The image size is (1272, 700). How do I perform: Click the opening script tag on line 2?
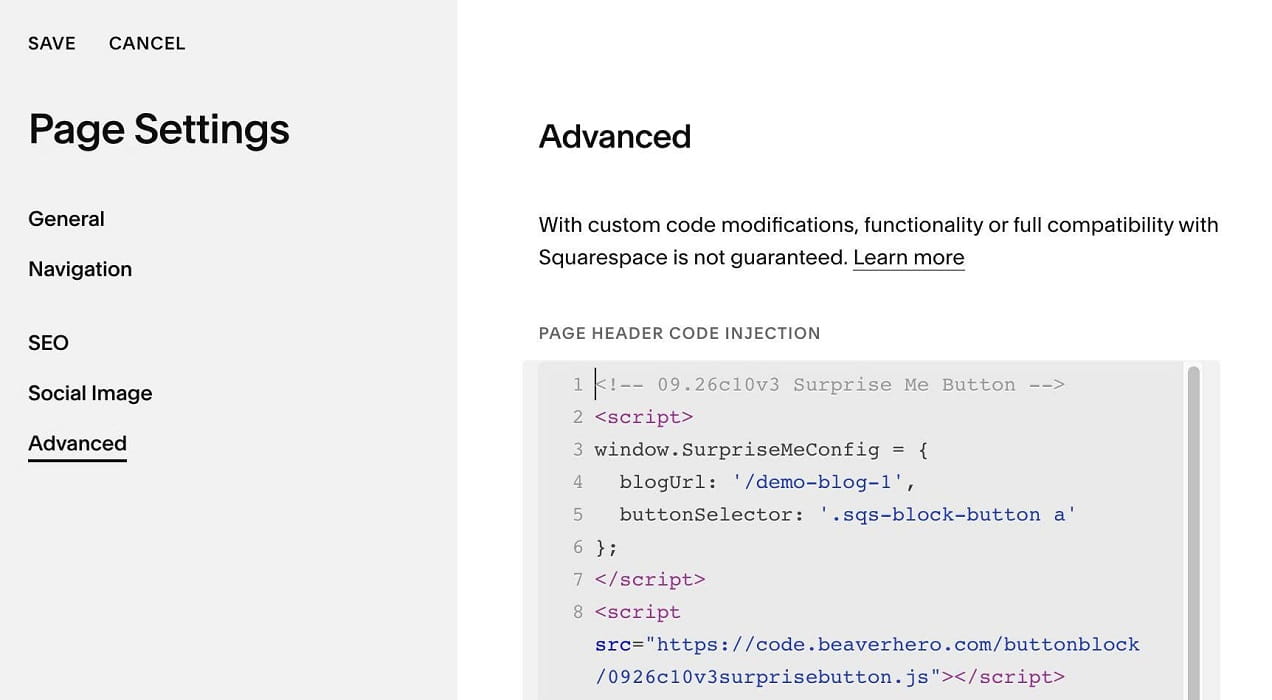point(644,417)
